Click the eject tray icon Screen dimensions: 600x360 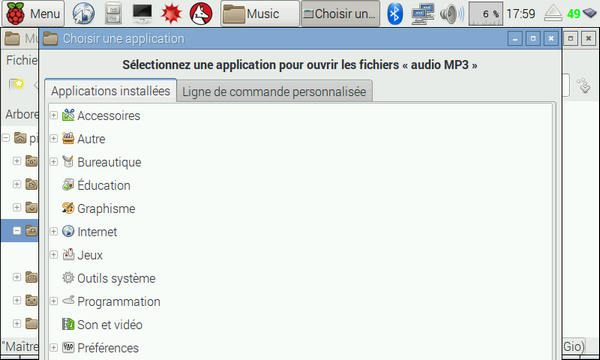pos(553,13)
